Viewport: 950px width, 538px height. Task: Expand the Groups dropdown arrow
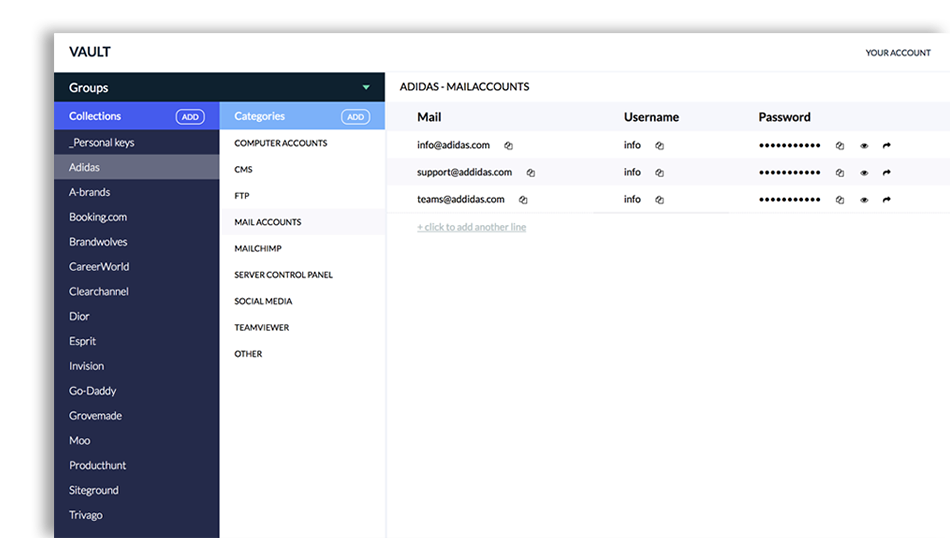[366, 87]
